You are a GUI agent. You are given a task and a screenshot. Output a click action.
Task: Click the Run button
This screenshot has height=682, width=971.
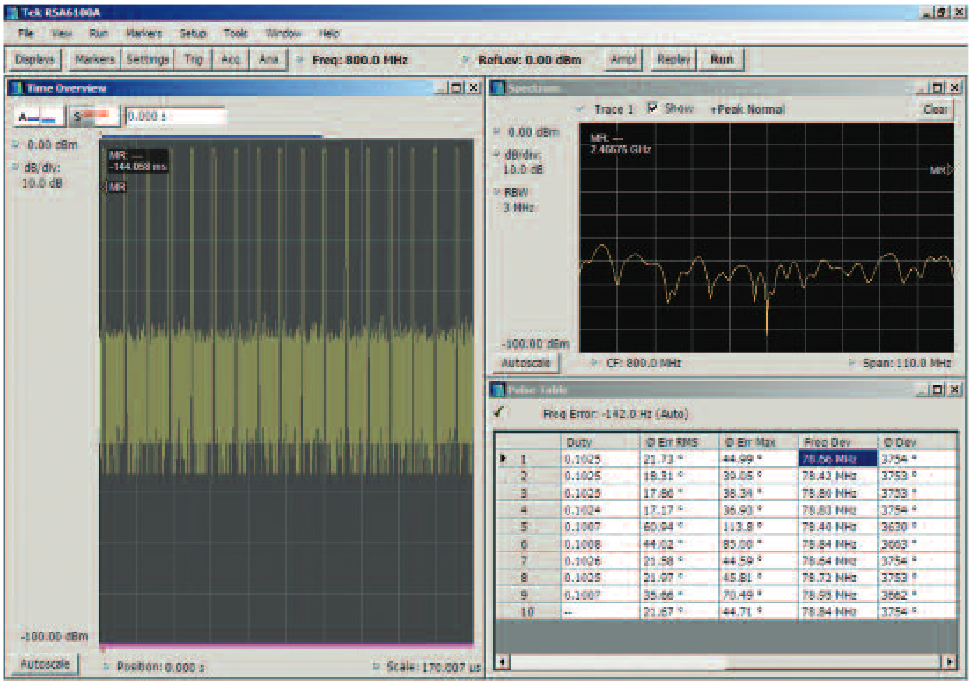point(720,59)
